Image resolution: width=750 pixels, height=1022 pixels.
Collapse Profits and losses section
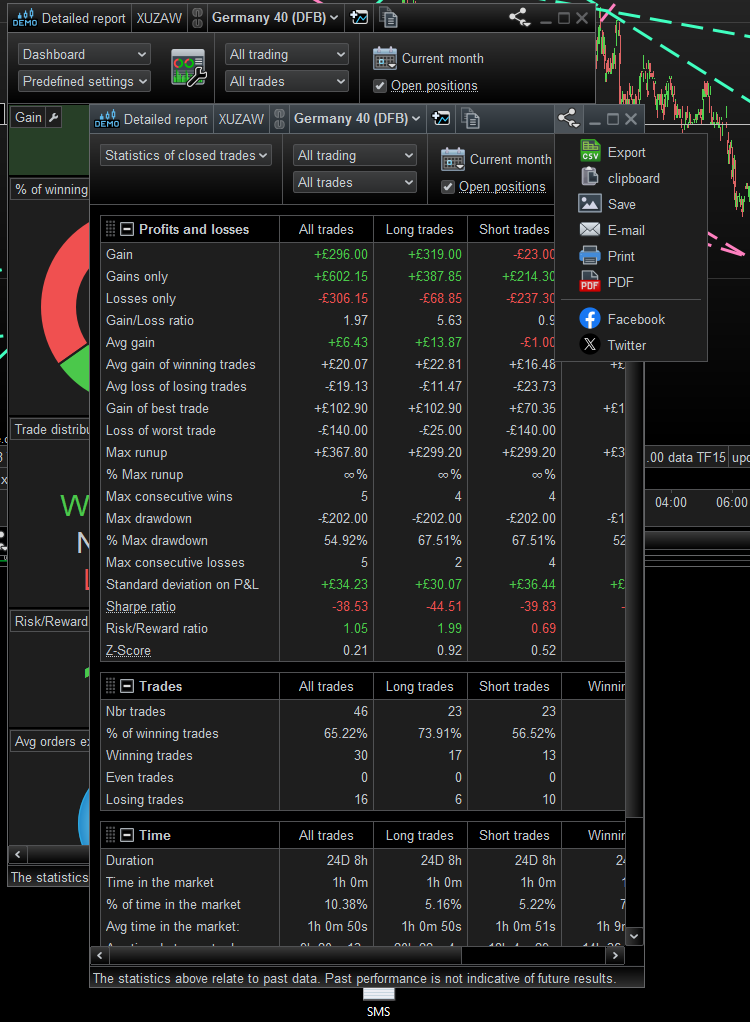tap(128, 229)
